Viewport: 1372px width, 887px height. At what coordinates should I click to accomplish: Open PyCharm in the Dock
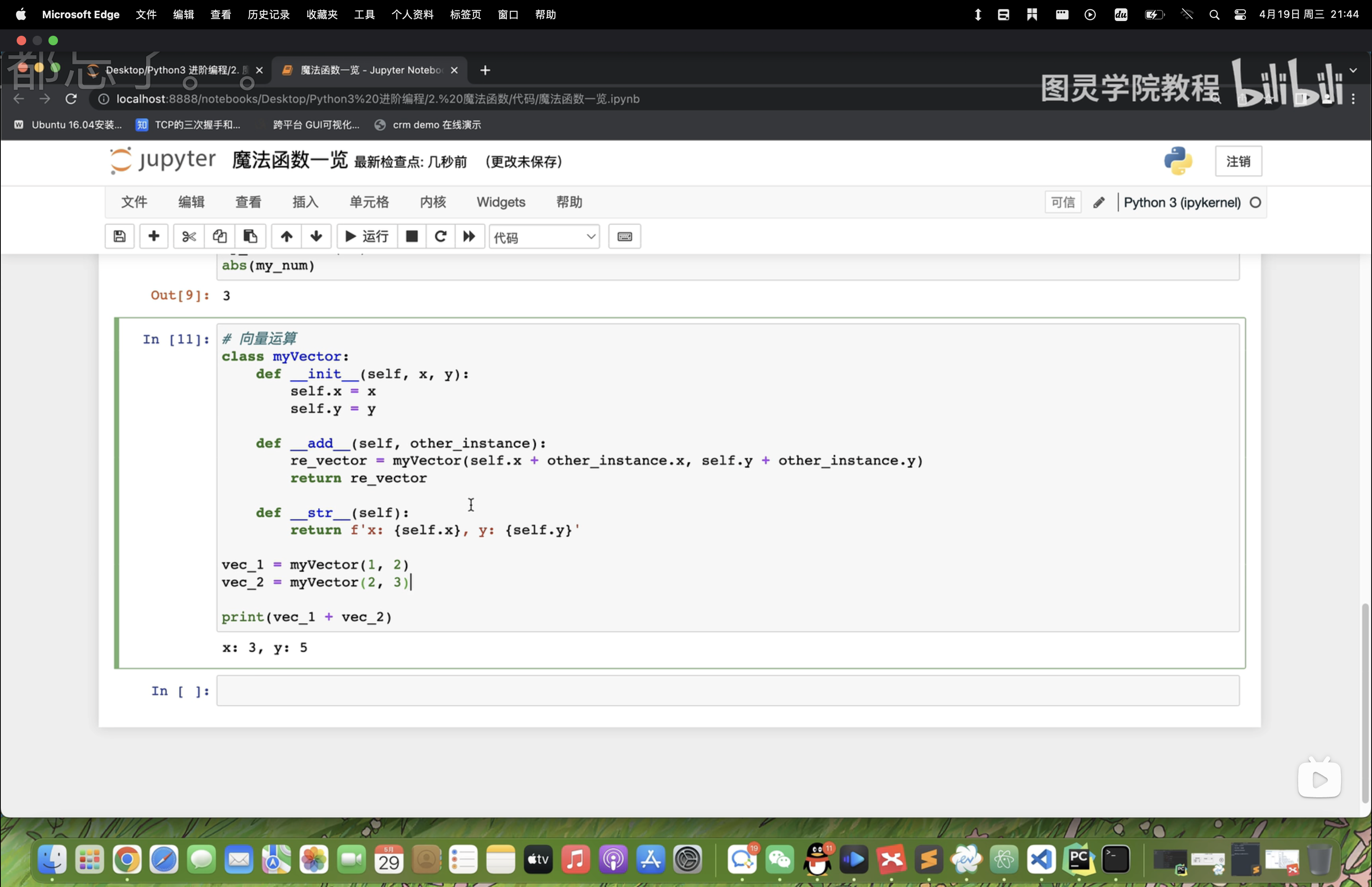pyautogui.click(x=1079, y=859)
